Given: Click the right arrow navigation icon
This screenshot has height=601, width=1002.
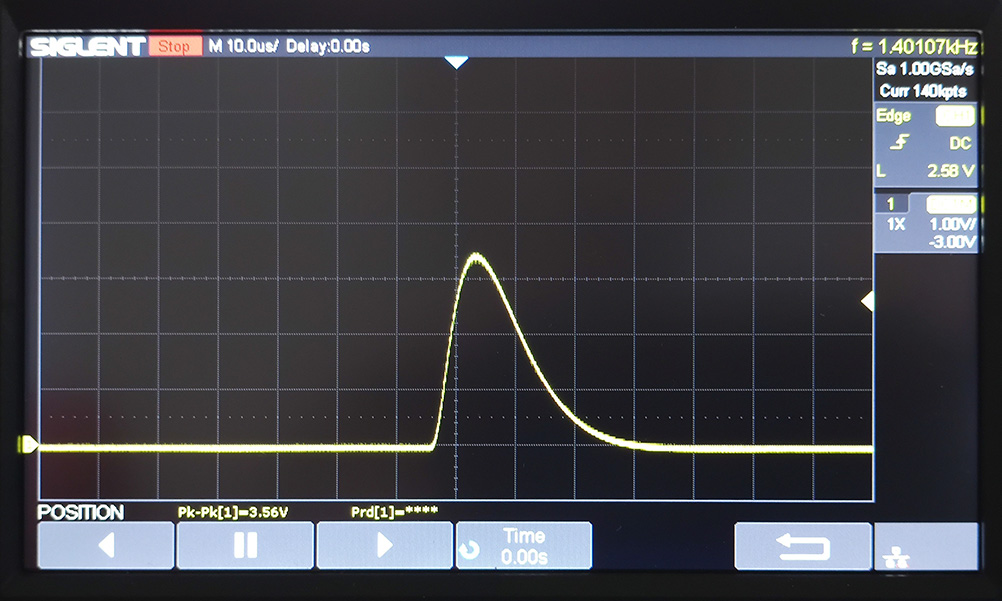Looking at the screenshot, I should pyautogui.click(x=384, y=545).
